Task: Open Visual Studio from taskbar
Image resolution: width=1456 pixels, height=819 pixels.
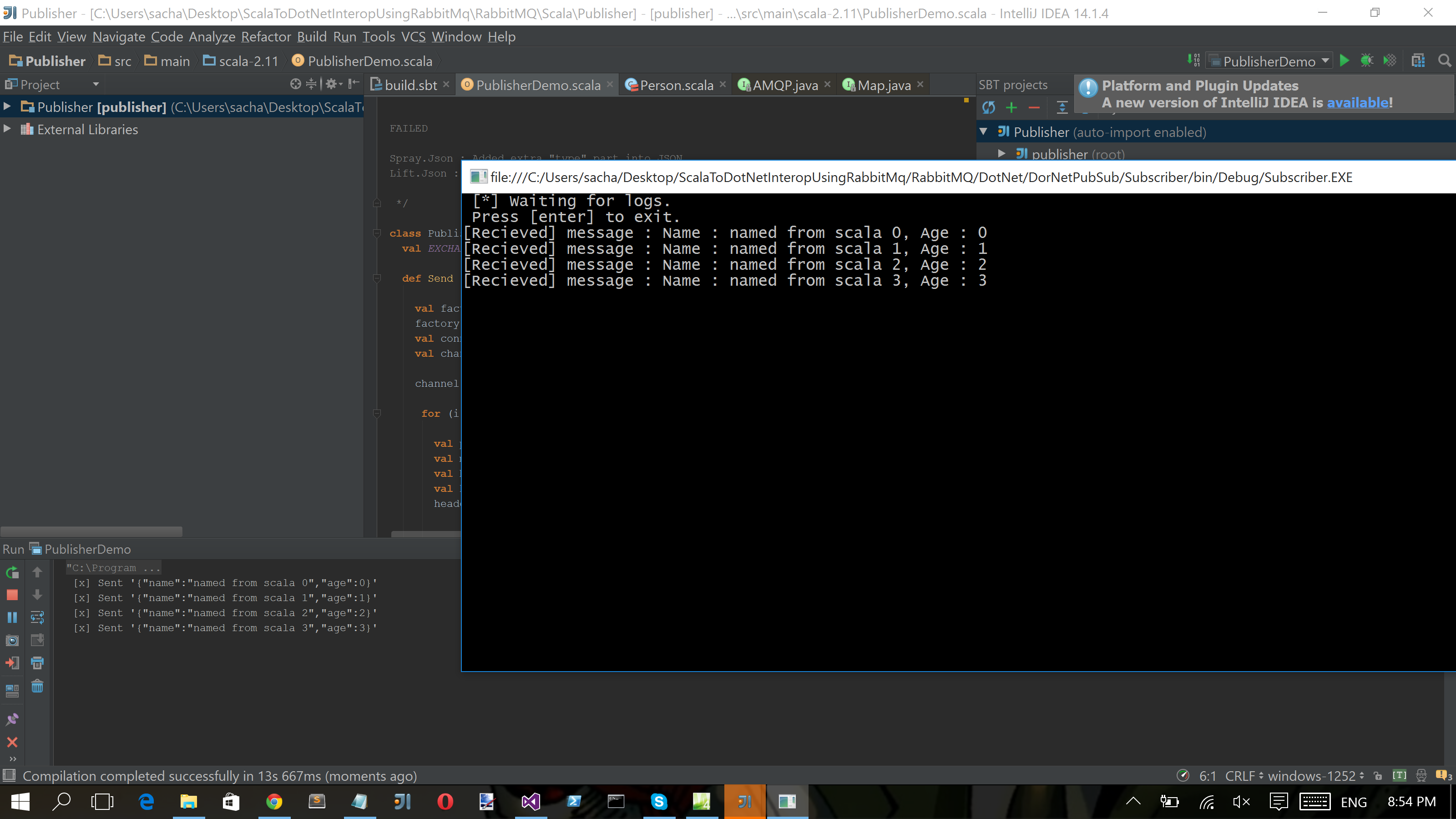Action: [531, 801]
